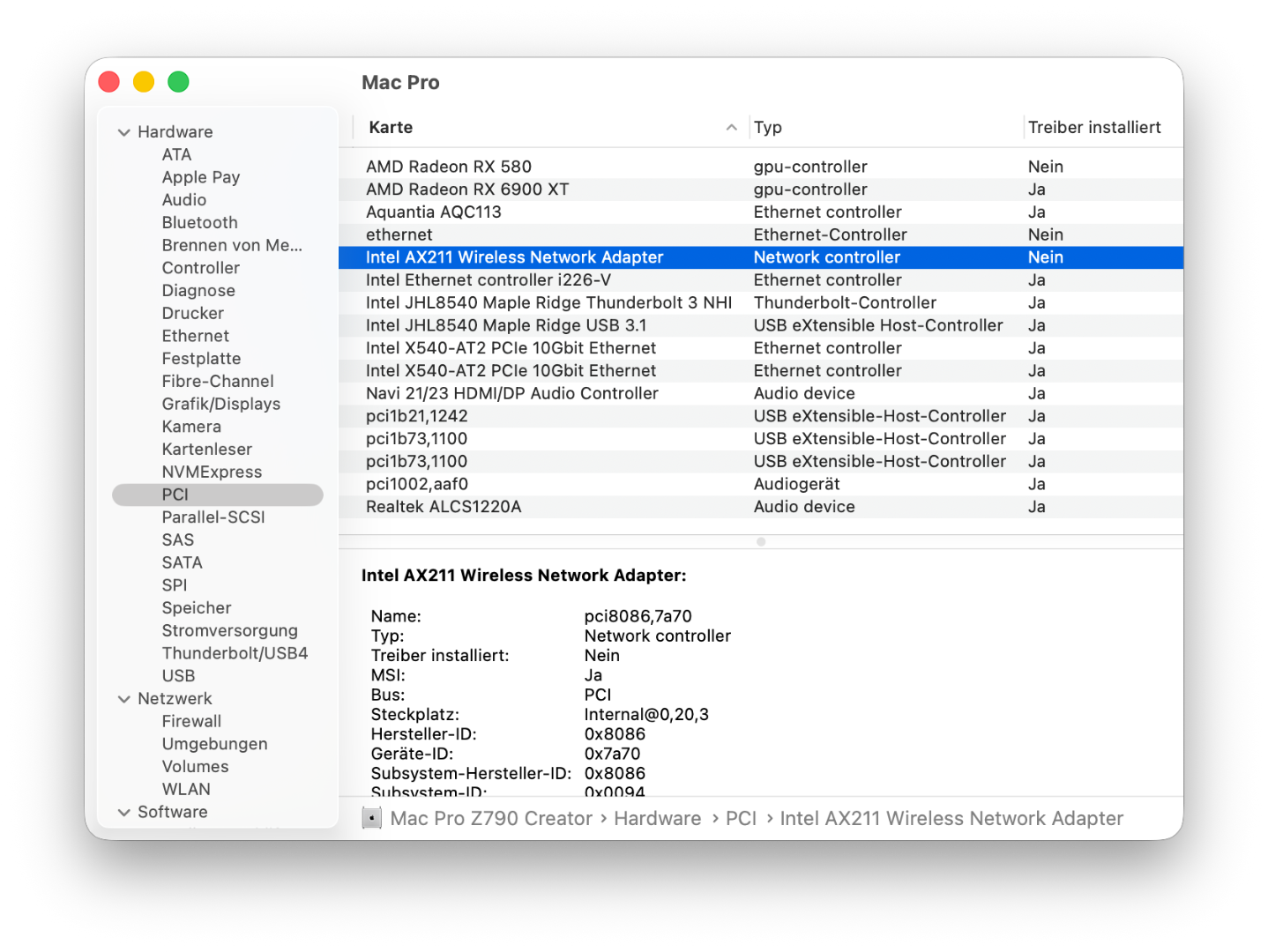Open Festplatte sidebar entry

coord(201,359)
